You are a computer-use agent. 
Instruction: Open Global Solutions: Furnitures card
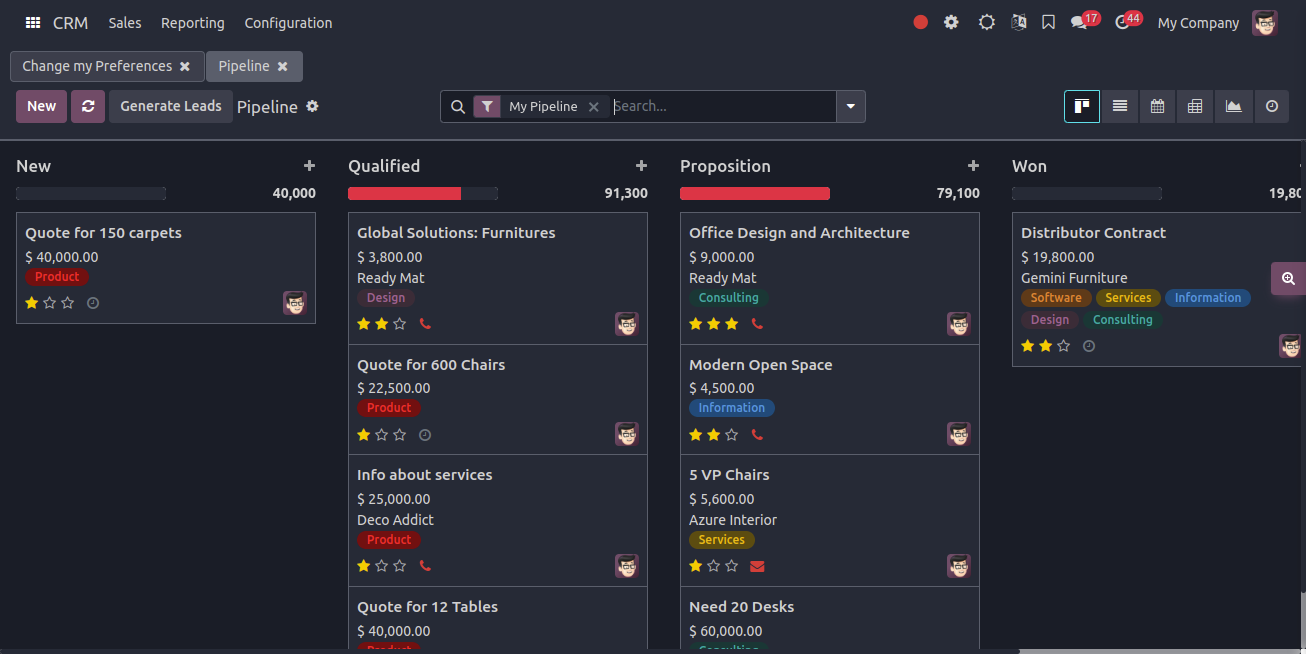[x=498, y=278]
